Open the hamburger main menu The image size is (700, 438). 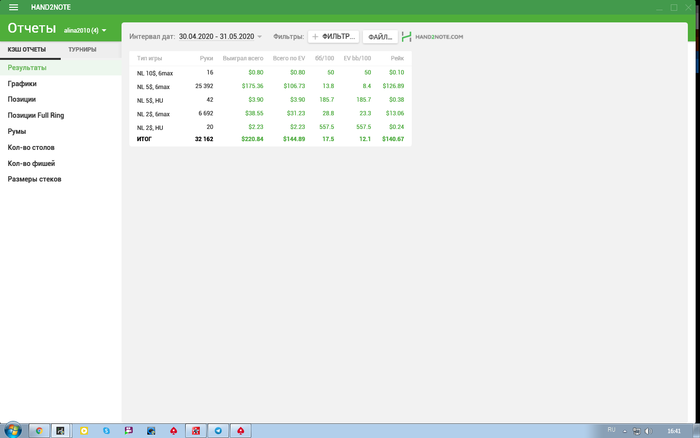[13, 7]
